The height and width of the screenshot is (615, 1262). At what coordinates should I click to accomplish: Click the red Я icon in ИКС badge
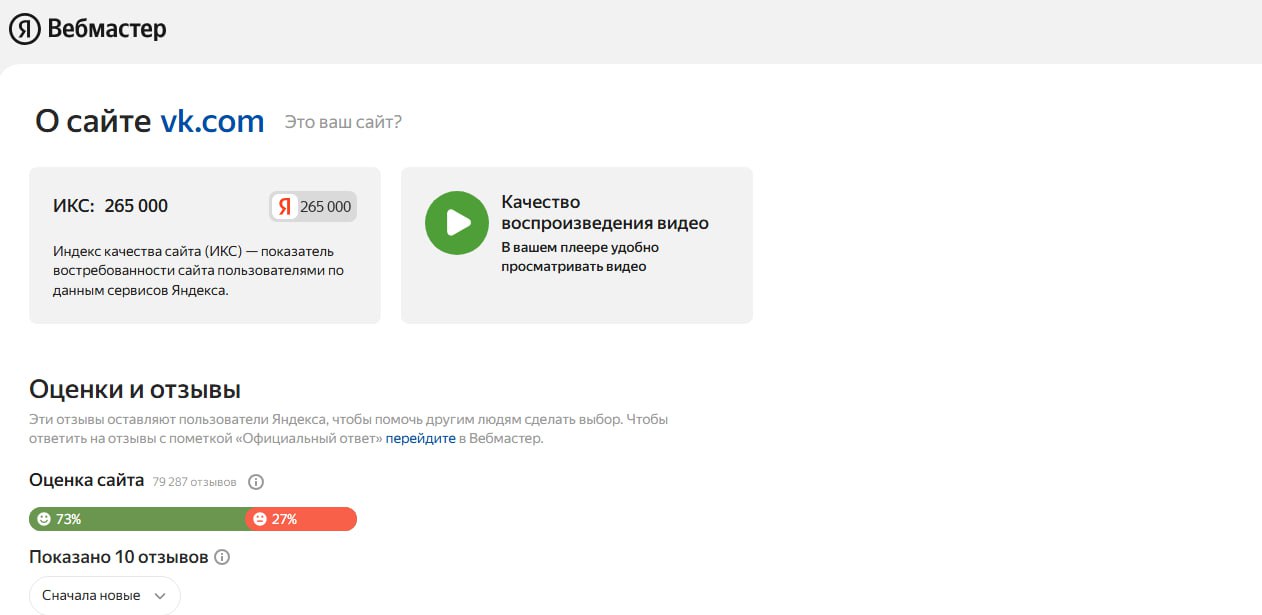tap(285, 207)
